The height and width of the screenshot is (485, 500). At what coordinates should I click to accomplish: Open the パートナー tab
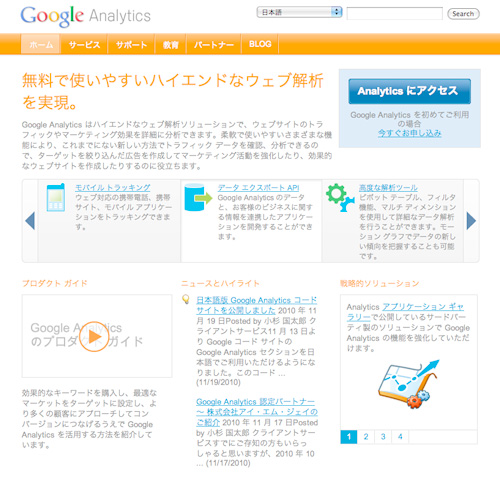click(x=214, y=44)
